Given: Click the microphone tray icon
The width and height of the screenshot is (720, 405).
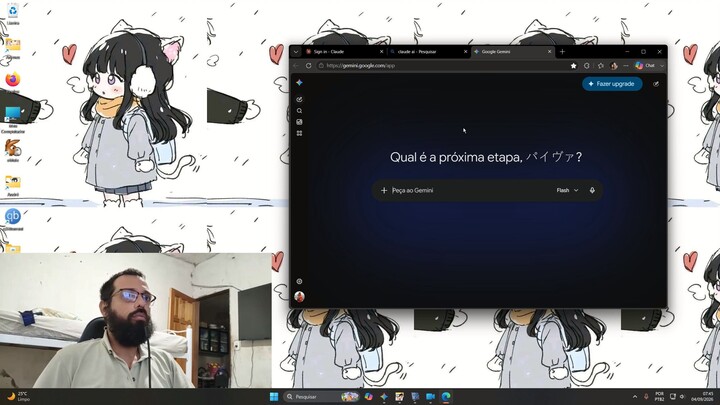Looking at the screenshot, I should (x=646, y=396).
